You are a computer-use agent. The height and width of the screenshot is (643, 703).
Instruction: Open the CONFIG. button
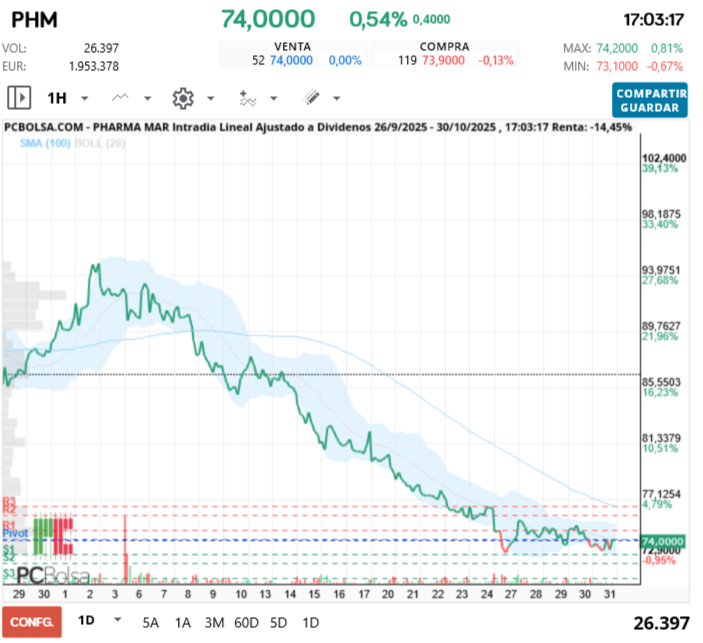(31, 622)
